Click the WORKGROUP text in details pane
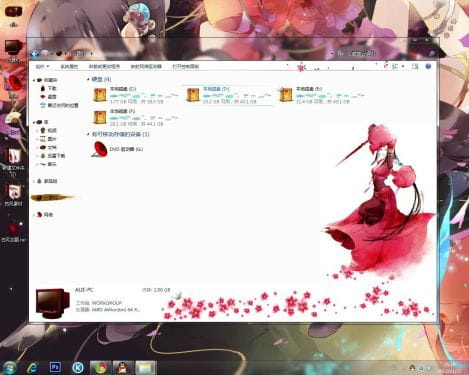 (107, 303)
